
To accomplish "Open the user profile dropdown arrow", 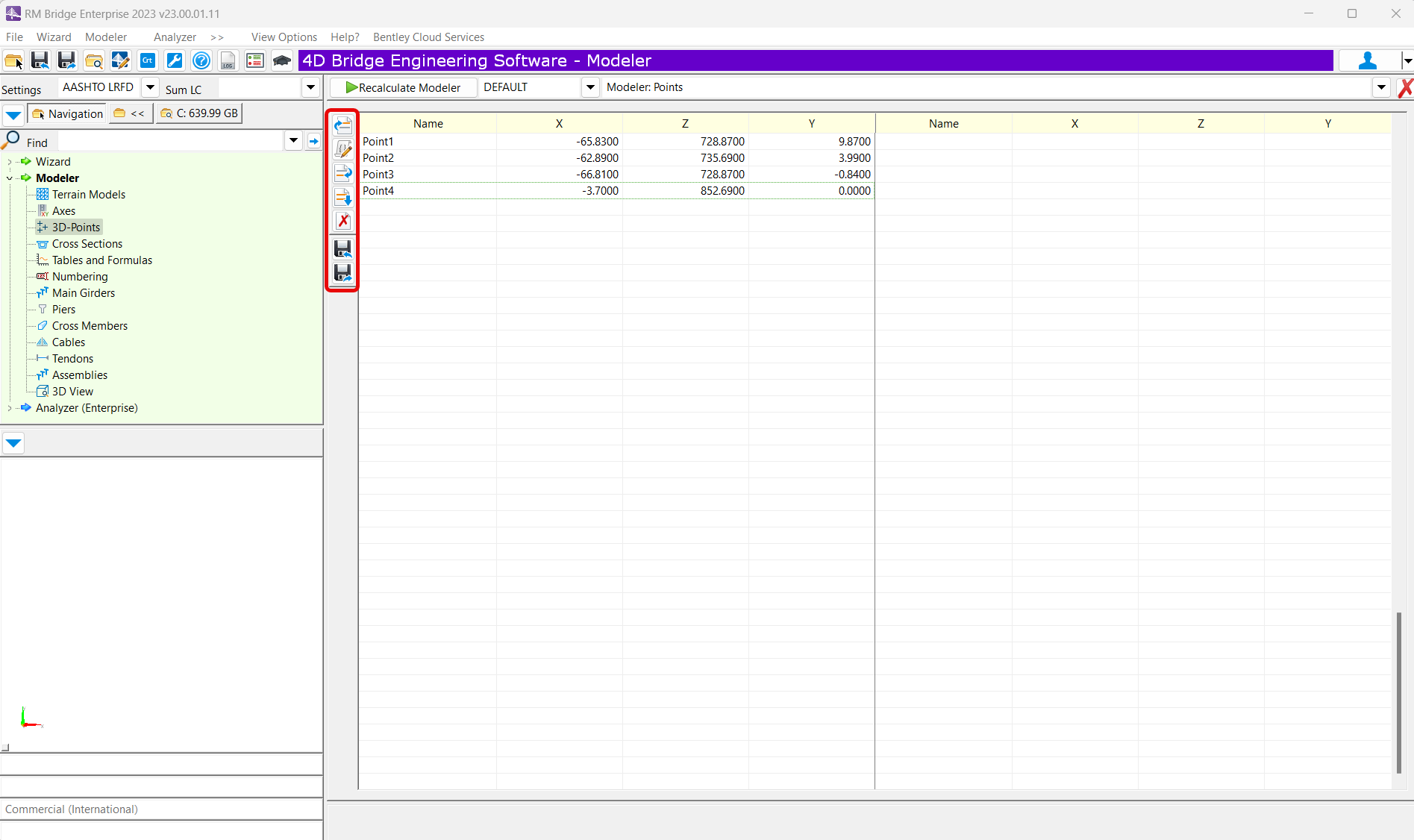I will coord(1407,61).
